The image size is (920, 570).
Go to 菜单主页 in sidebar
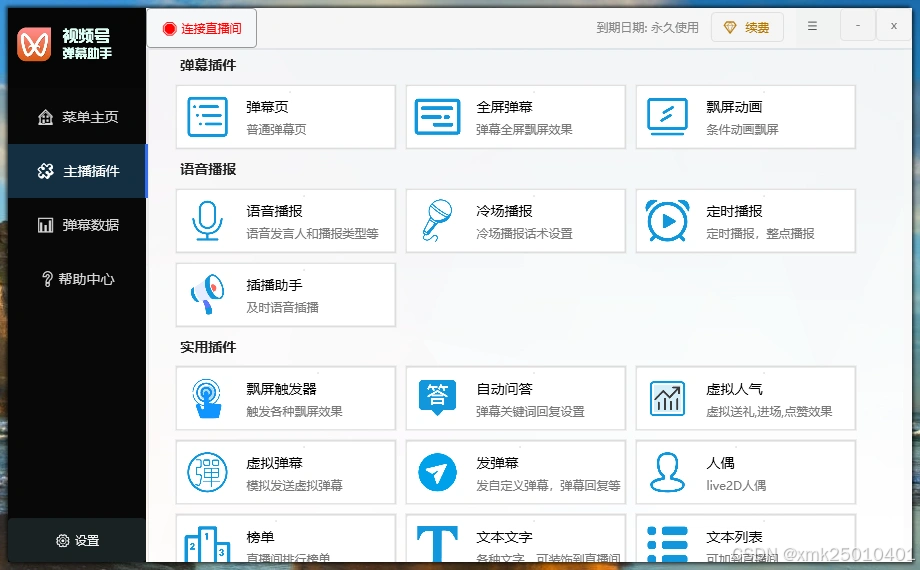[x=77, y=117]
